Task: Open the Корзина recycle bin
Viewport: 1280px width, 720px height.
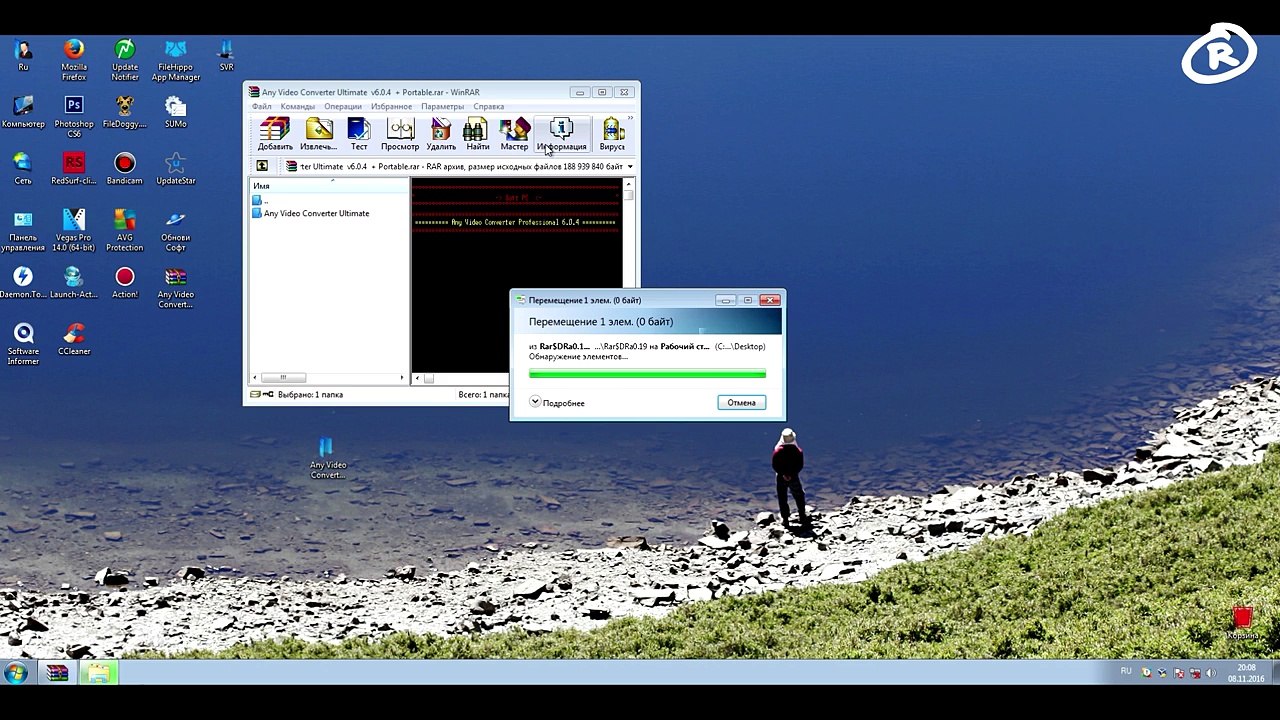Action: point(1243,622)
